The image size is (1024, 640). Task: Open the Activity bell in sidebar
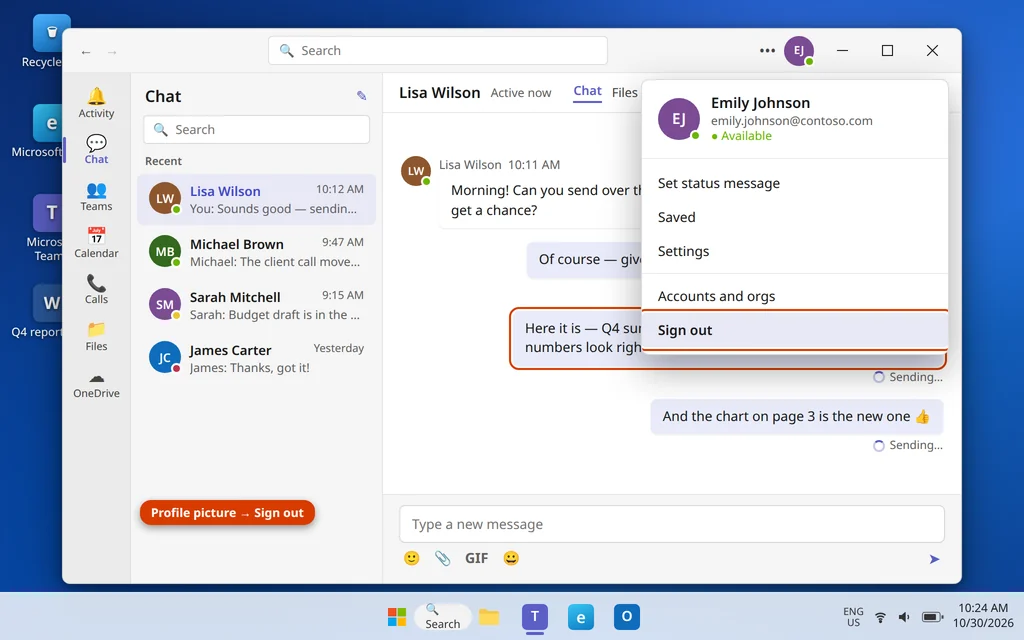pyautogui.click(x=96, y=103)
